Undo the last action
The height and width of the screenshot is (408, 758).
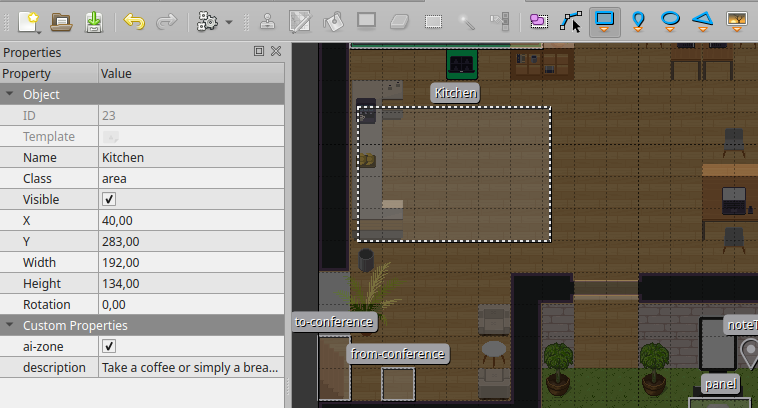[x=134, y=19]
